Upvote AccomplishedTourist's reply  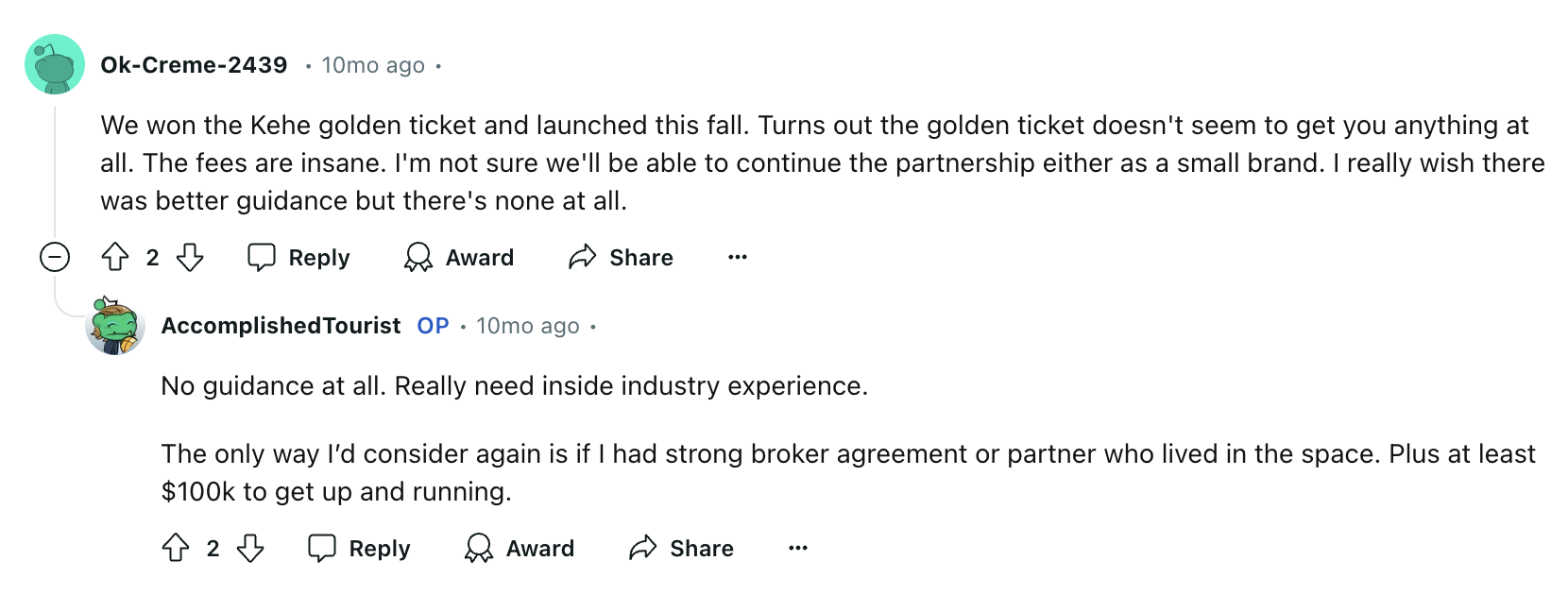(x=176, y=548)
